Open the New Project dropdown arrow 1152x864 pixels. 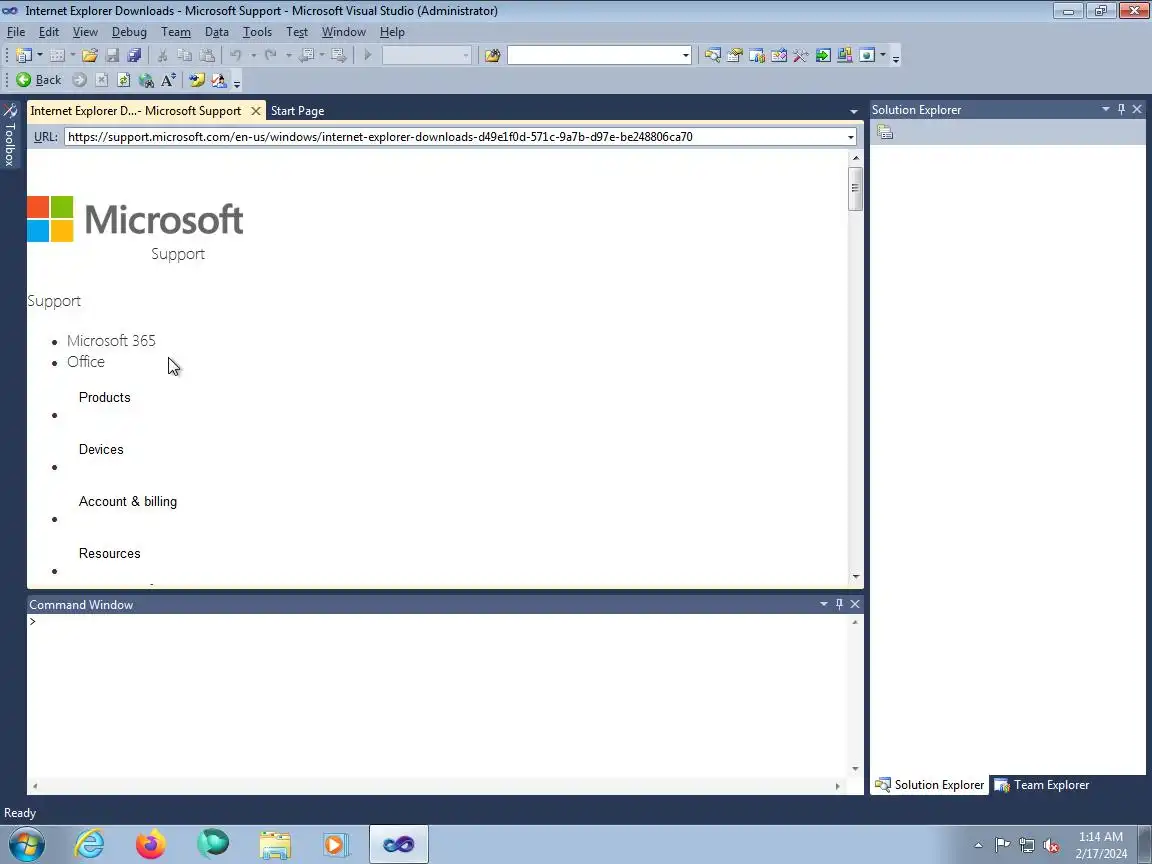coord(40,55)
